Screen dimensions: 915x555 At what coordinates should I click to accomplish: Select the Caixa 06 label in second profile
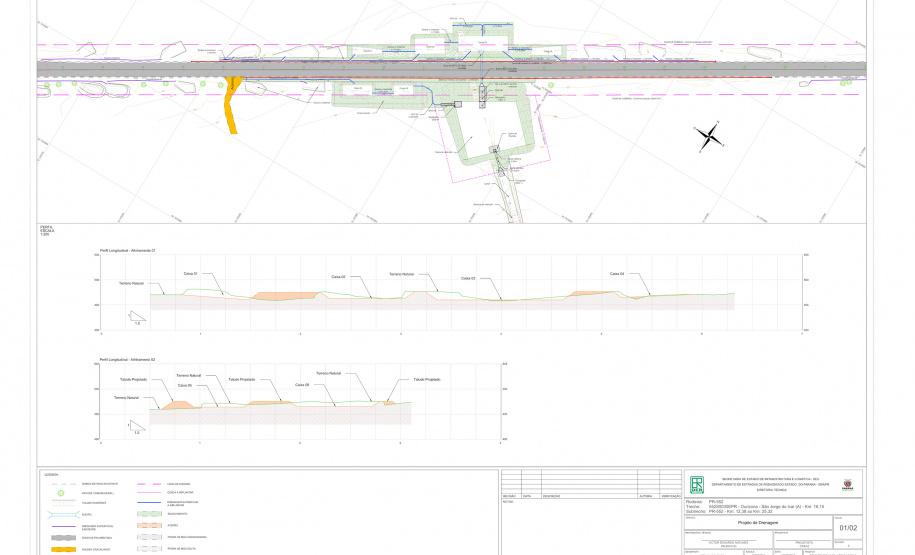pyautogui.click(x=302, y=384)
